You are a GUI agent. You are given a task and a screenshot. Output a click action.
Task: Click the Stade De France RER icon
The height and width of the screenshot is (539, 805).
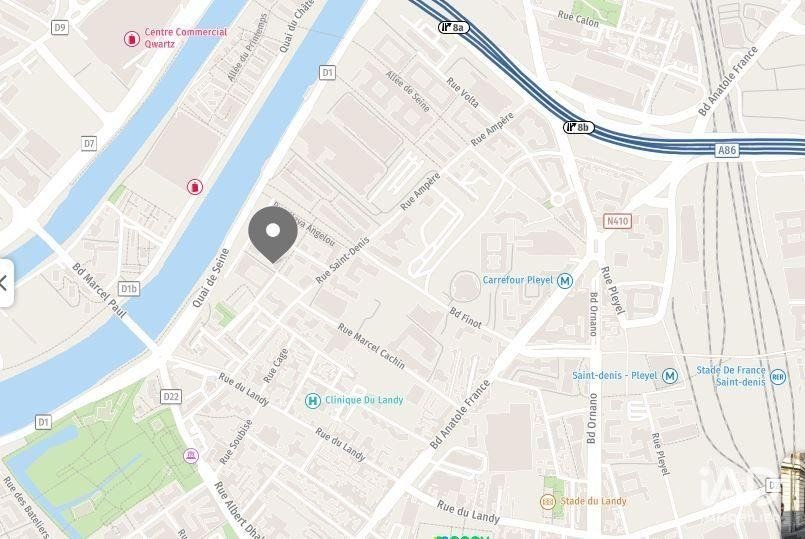(778, 376)
